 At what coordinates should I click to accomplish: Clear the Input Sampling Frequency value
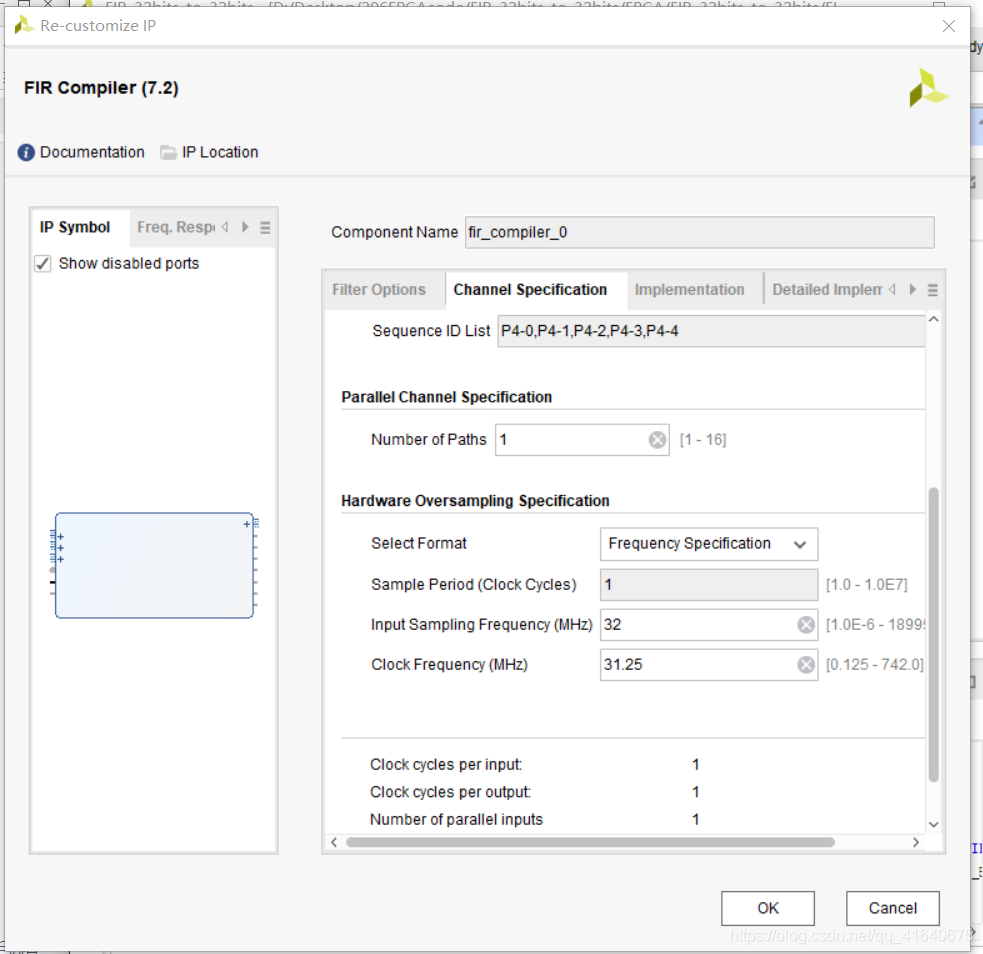tap(806, 625)
